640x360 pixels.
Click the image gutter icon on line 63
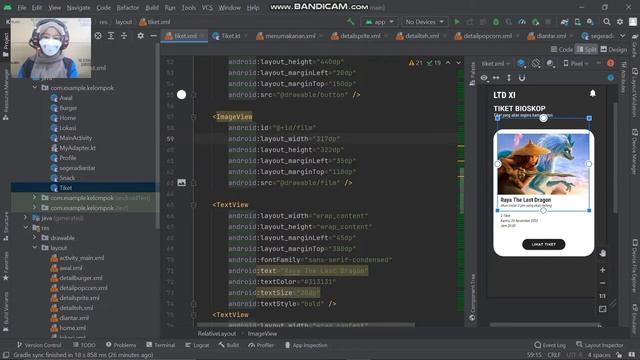[x=181, y=182]
